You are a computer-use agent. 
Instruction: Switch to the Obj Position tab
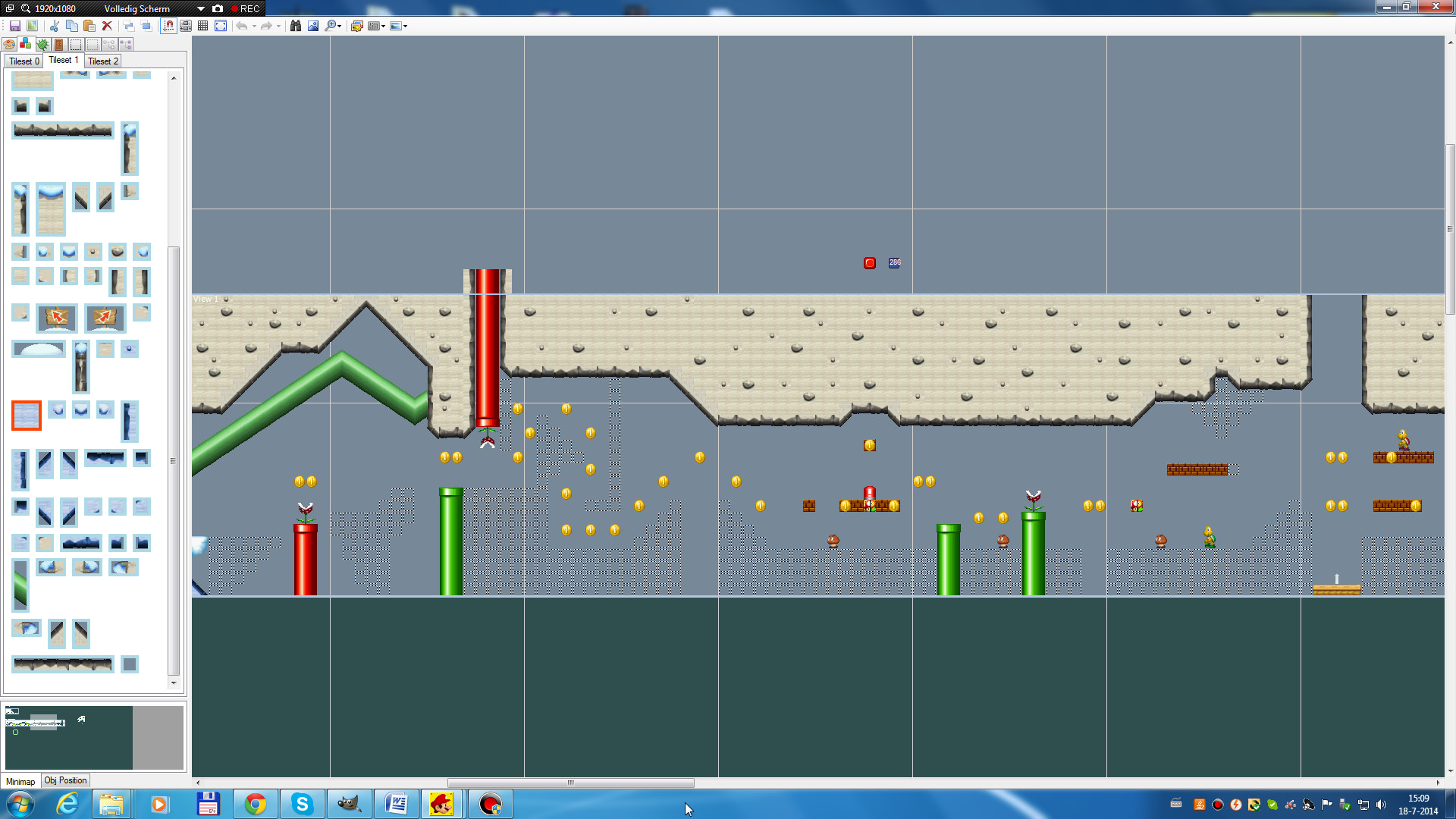click(65, 780)
